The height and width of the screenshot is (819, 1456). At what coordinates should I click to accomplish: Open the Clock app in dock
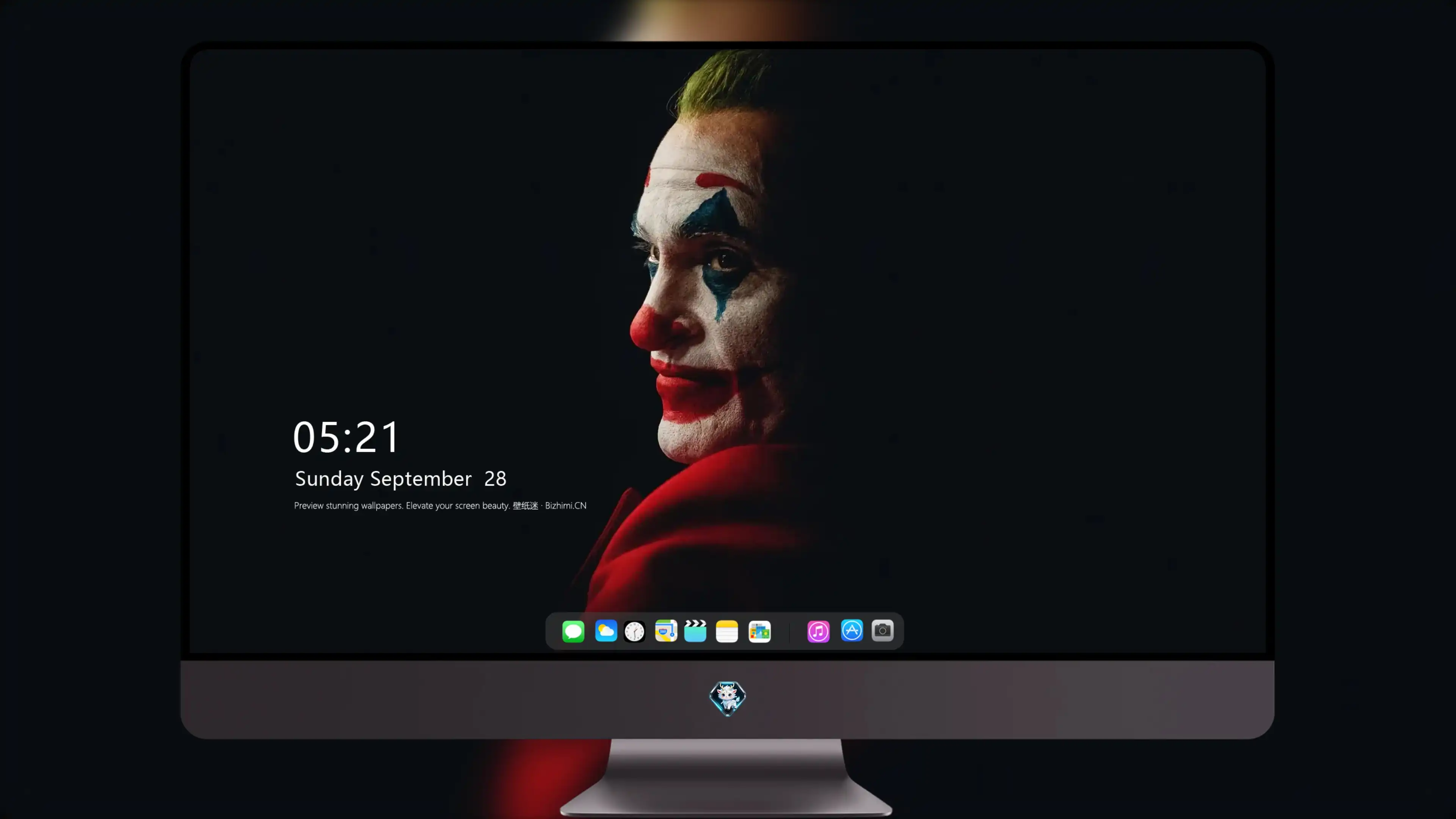click(x=635, y=631)
